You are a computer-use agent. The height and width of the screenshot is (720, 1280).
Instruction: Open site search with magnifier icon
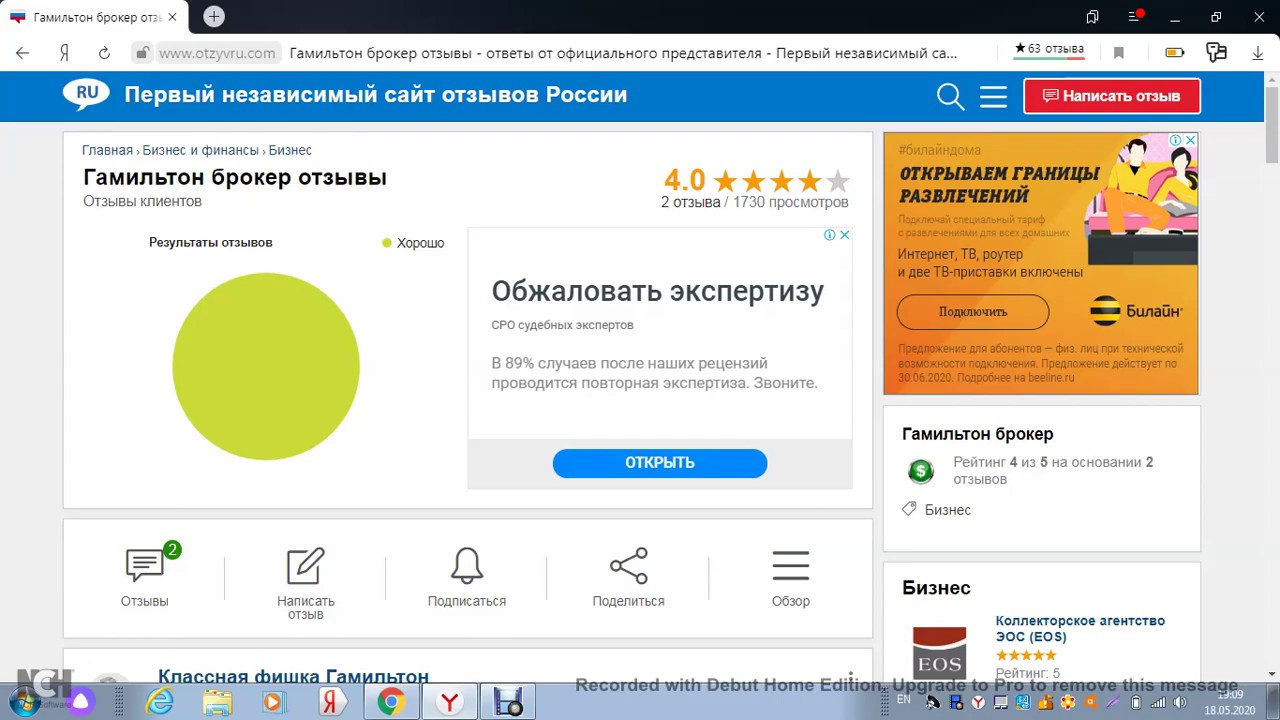click(x=950, y=96)
